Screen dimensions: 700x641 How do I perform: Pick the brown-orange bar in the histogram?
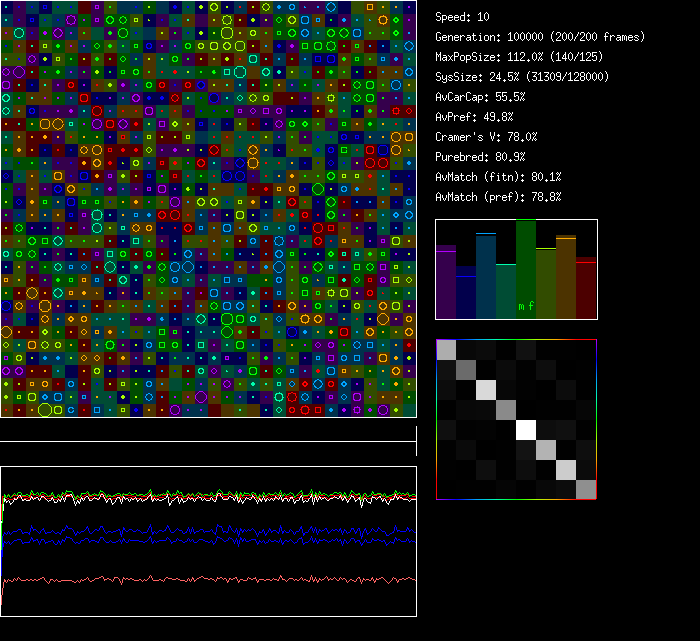tap(566, 278)
